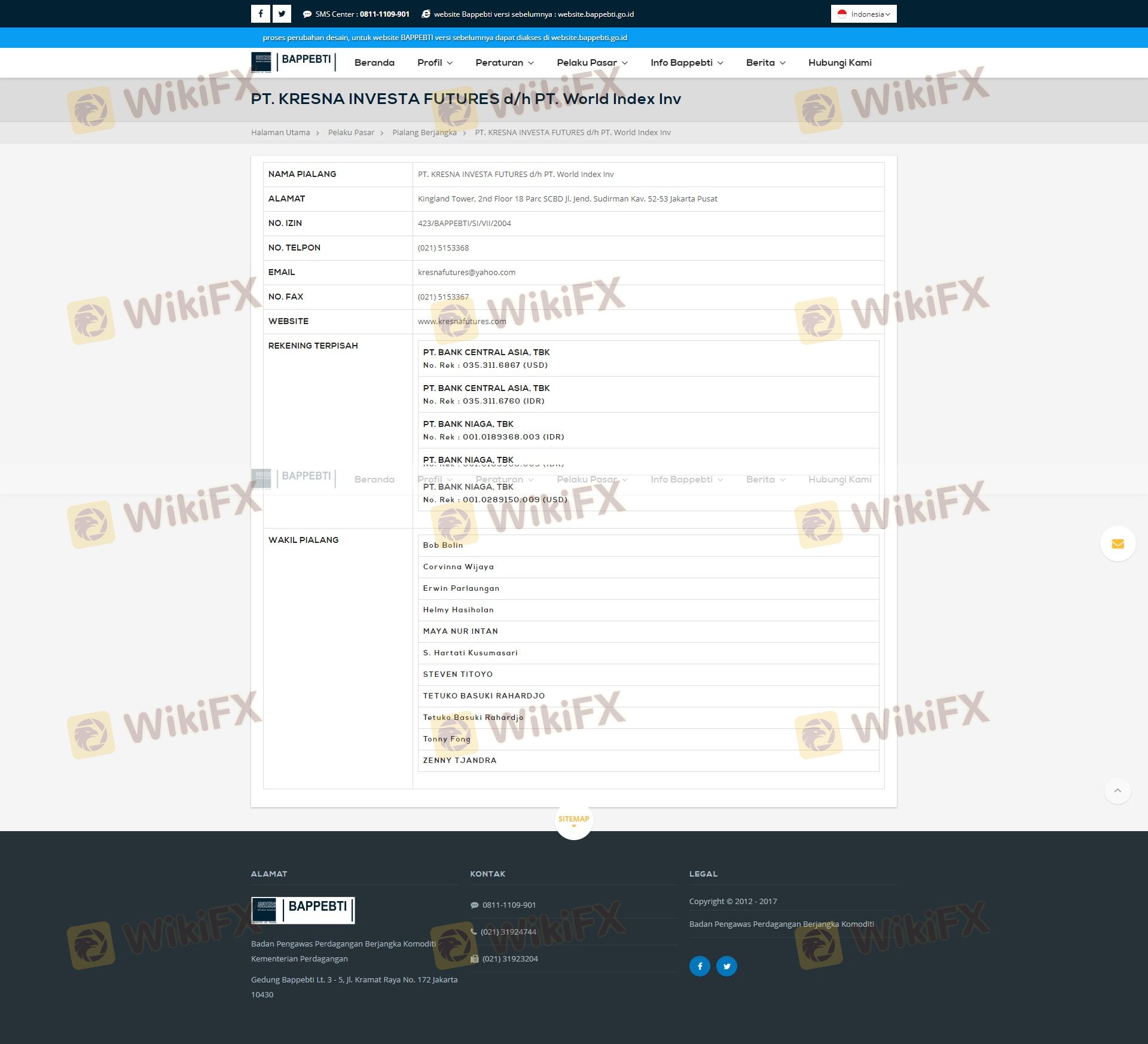Click the yellow envelope message icon
Image resolution: width=1148 pixels, height=1044 pixels.
(x=1118, y=544)
